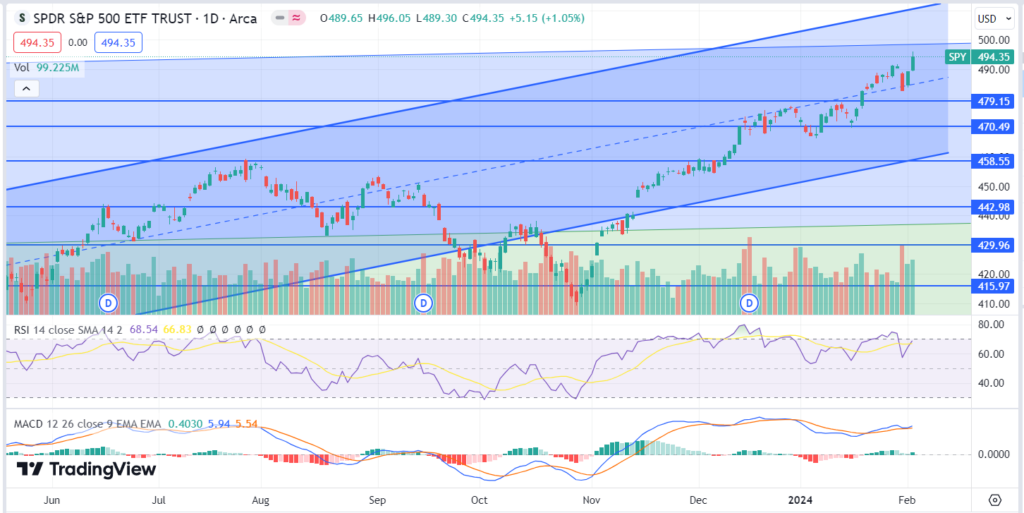Screen dimensions: 1024x513
Task: Click the Feb label on time axis
Action: (908, 500)
